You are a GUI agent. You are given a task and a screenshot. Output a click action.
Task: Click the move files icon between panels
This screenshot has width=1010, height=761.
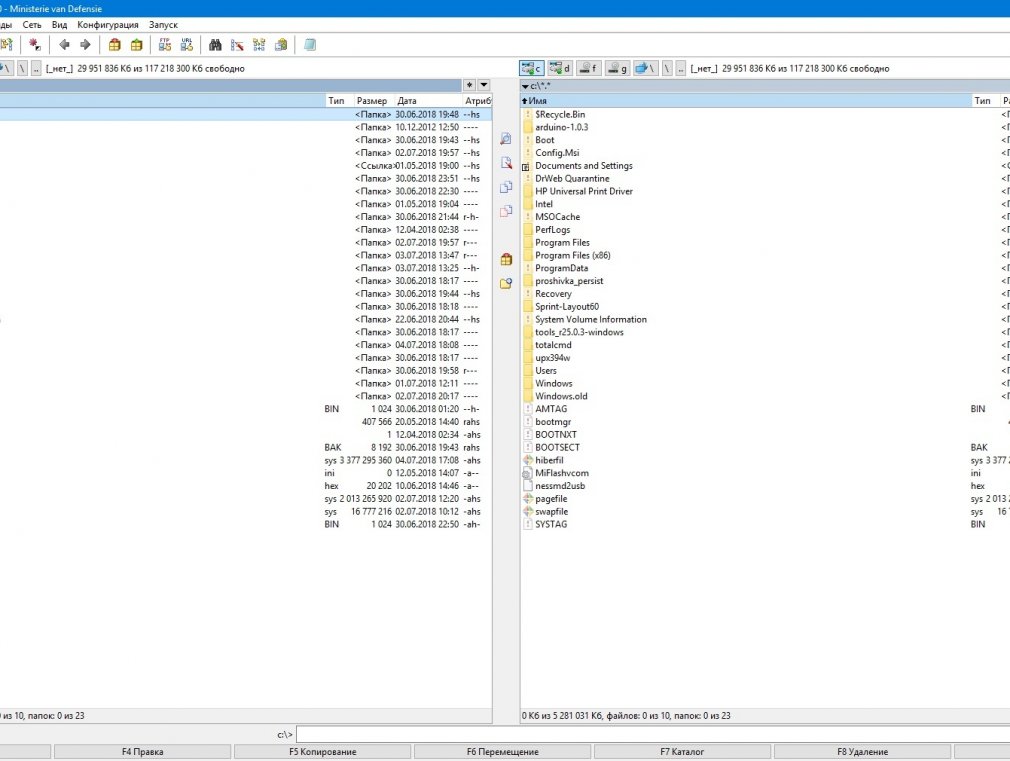point(506,211)
